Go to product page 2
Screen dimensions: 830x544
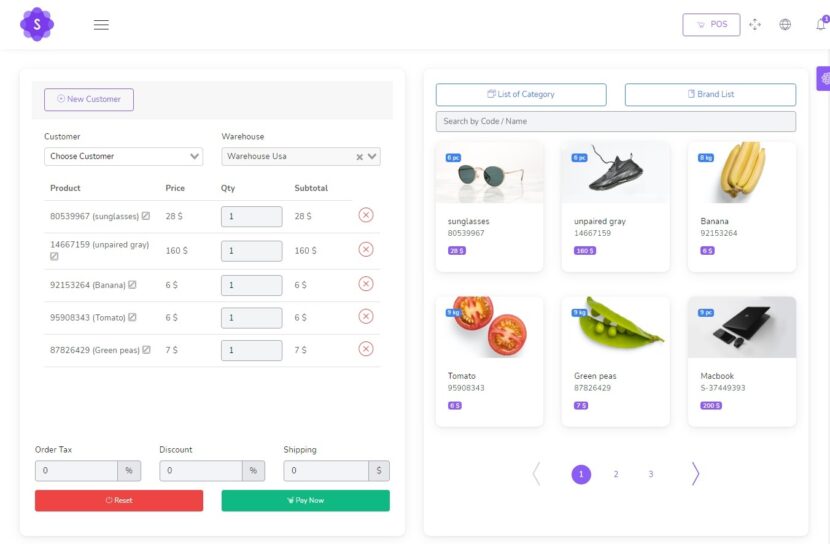pos(616,474)
